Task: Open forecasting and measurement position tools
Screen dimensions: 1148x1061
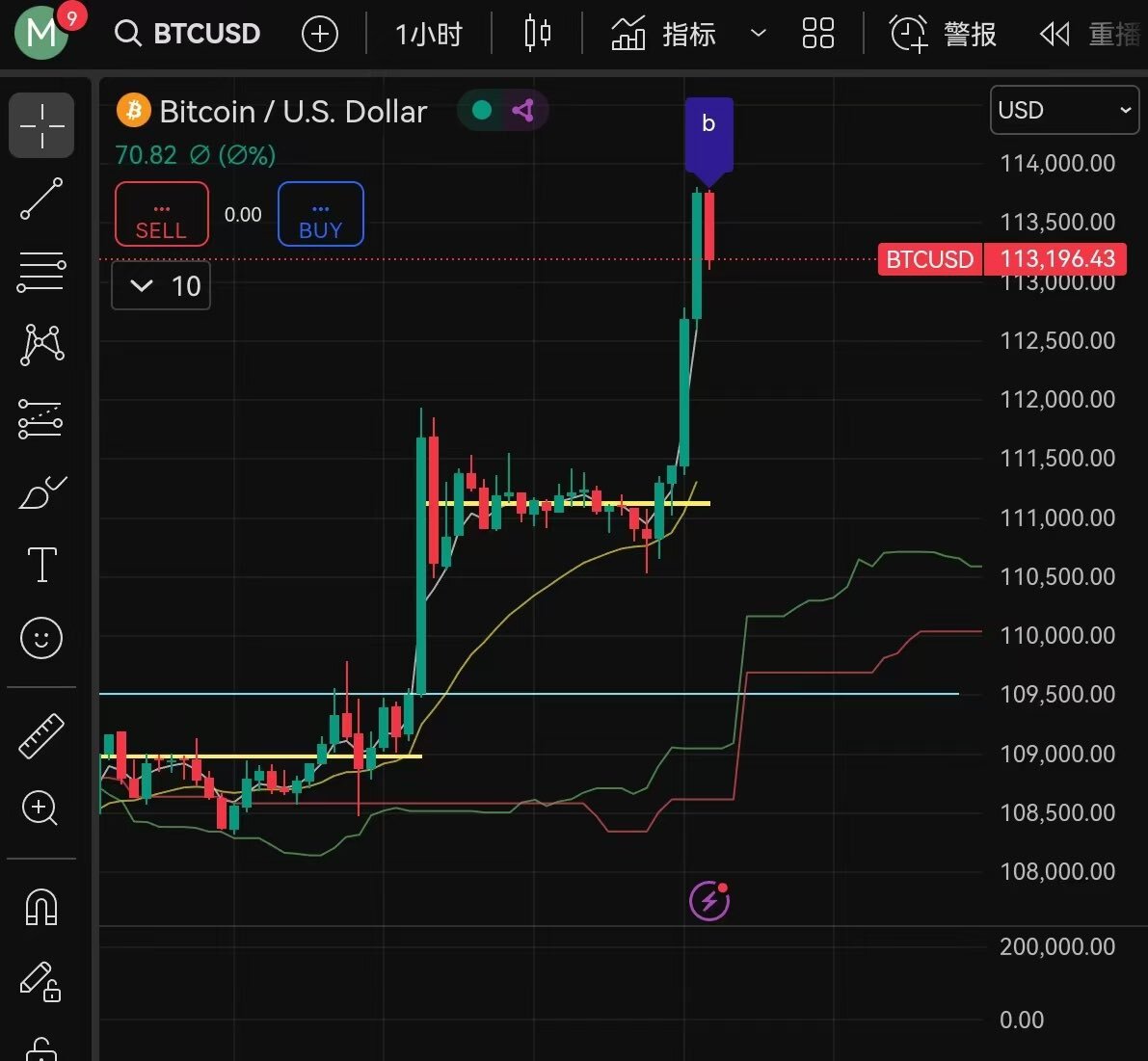Action: (x=41, y=418)
